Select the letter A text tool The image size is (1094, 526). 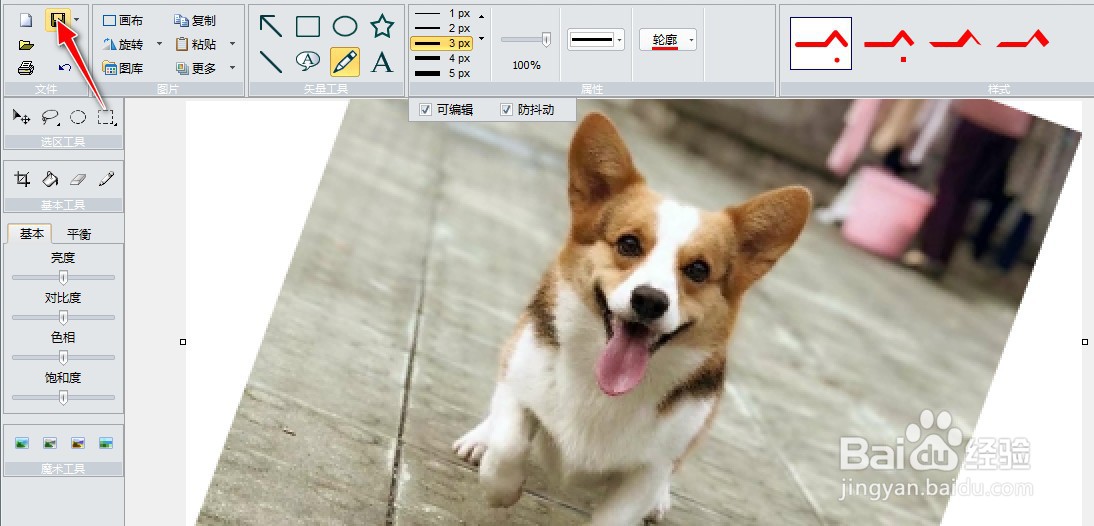(382, 61)
